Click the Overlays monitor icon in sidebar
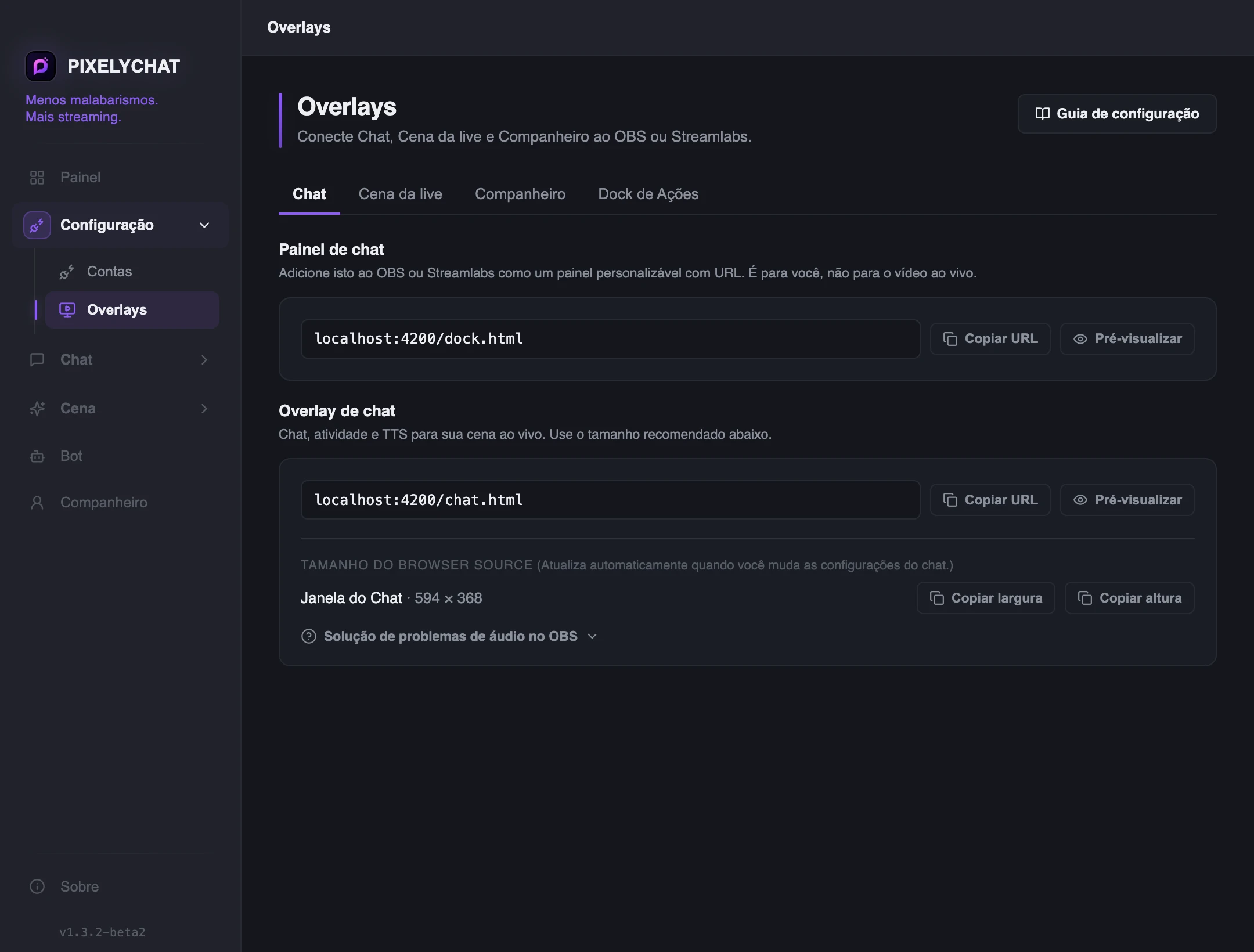Screen dimensions: 1254x952 [67, 310]
